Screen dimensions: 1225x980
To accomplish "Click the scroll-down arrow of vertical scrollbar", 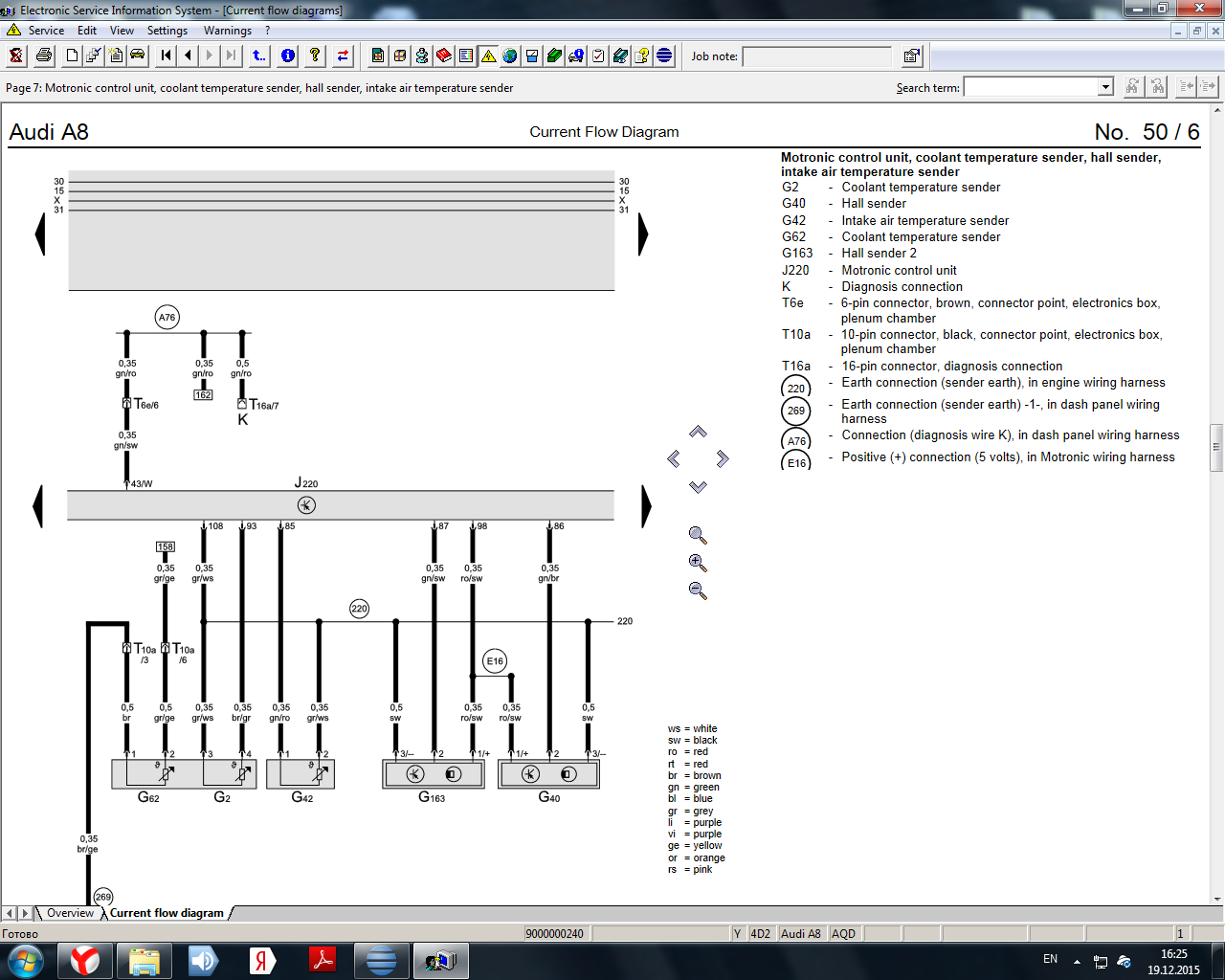I will [1217, 899].
